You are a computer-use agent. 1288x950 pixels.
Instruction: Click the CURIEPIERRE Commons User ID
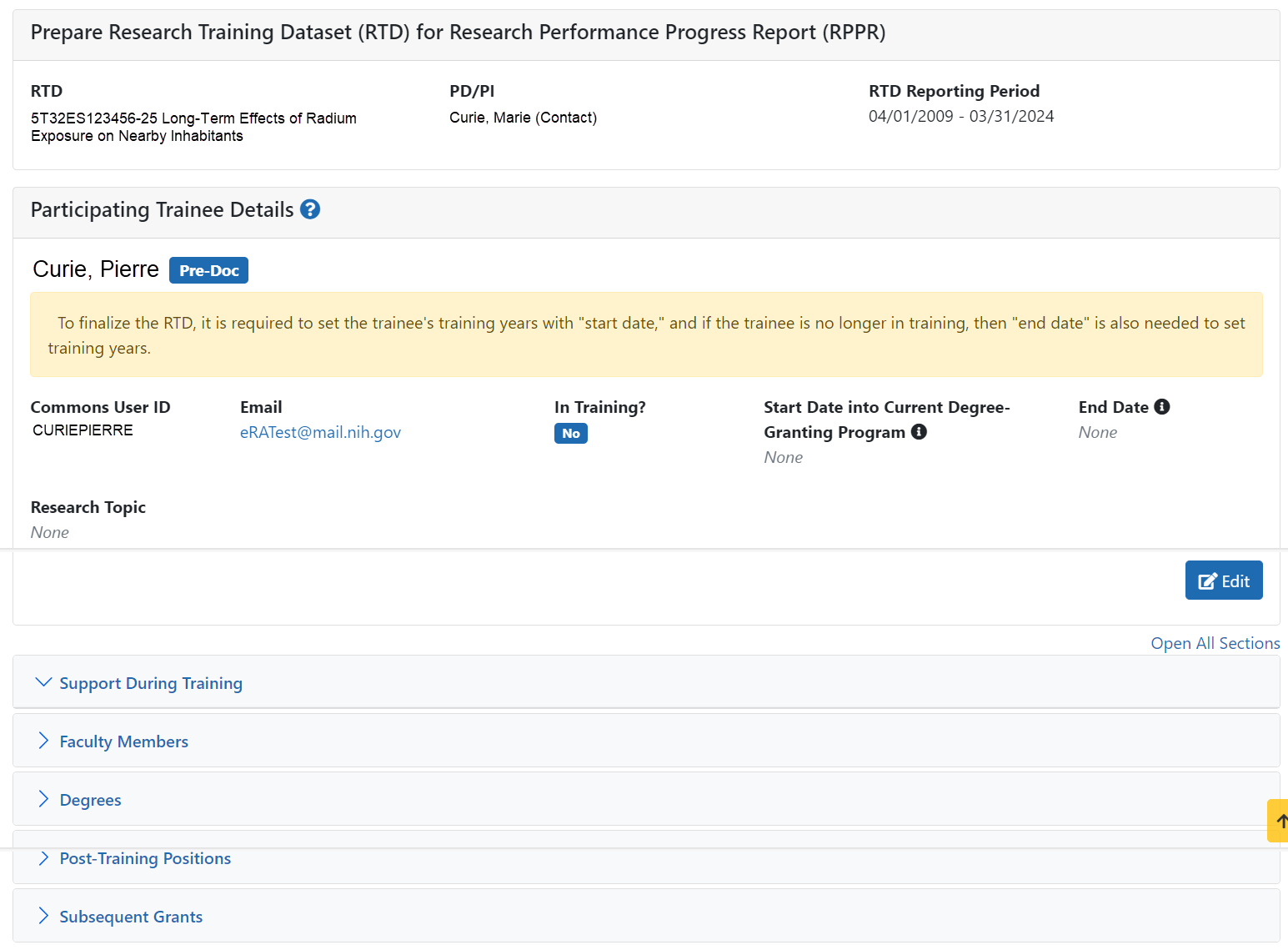(x=83, y=430)
